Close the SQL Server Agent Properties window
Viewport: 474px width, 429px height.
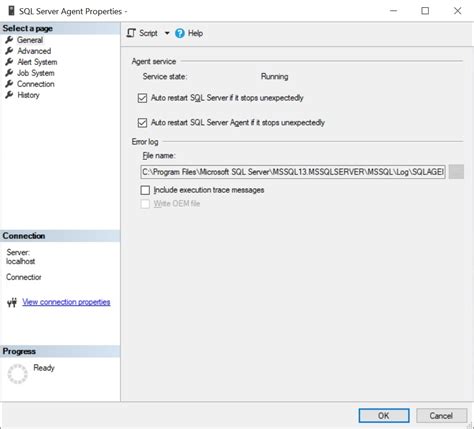tap(457, 11)
